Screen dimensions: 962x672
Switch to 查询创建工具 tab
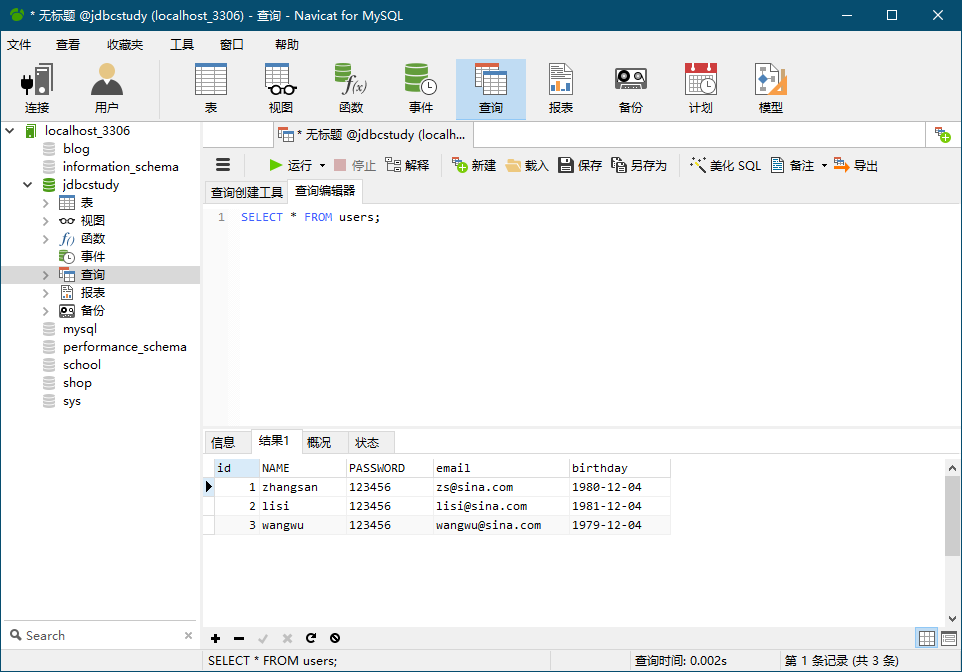pos(246,192)
